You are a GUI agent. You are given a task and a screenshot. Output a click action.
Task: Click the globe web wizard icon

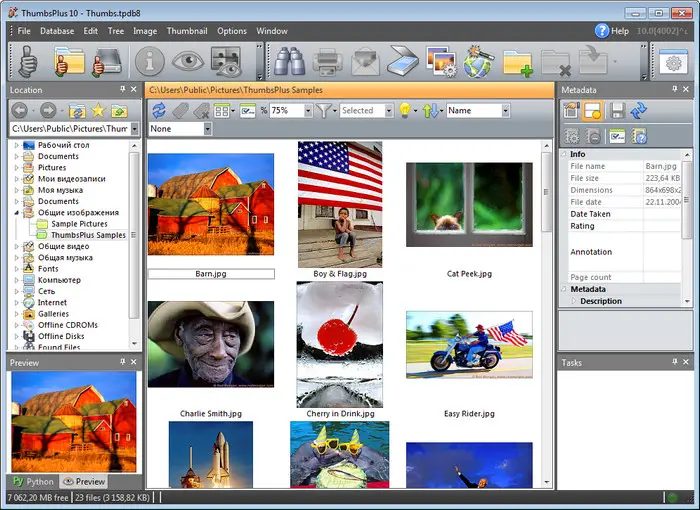coord(479,61)
